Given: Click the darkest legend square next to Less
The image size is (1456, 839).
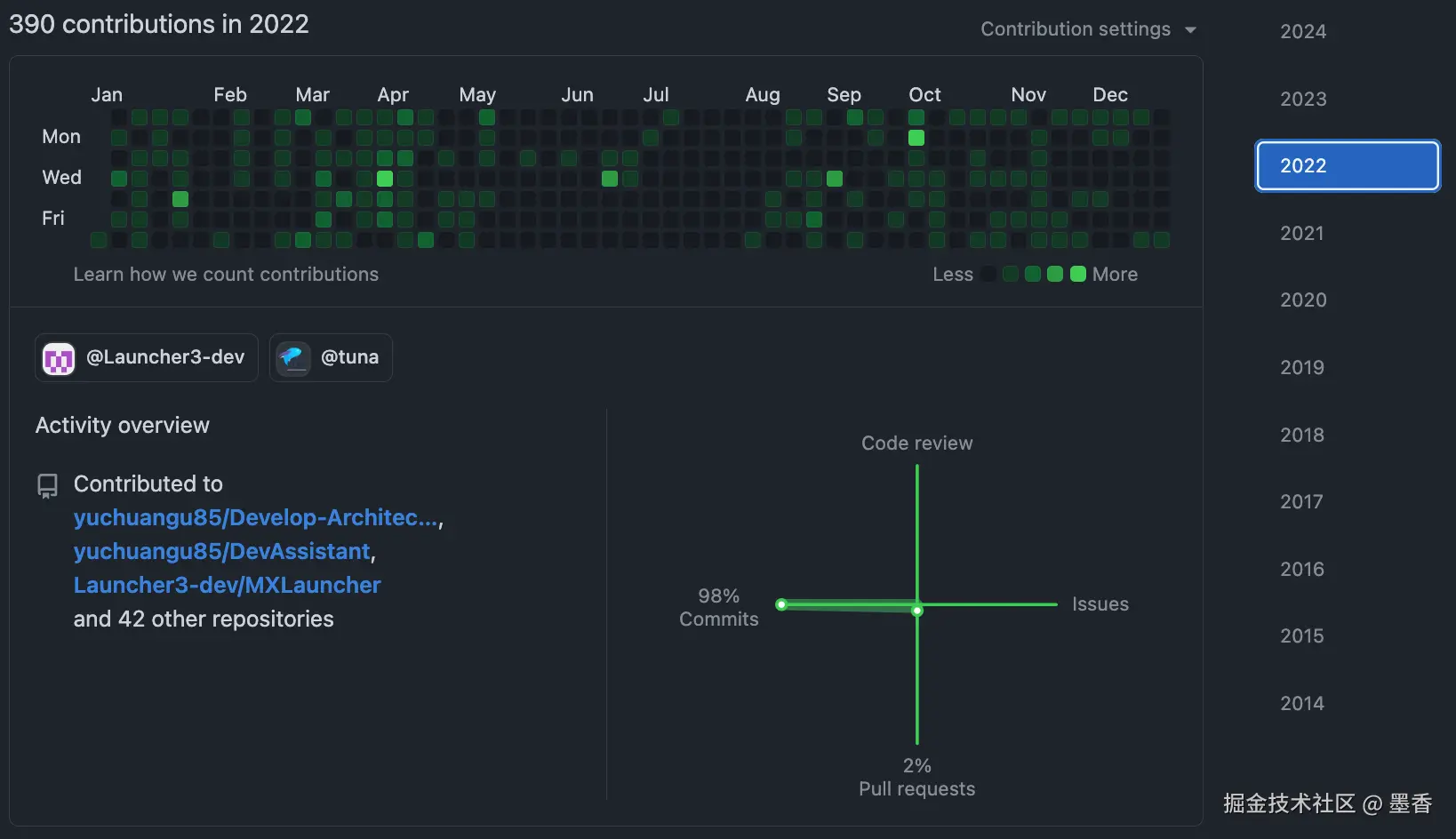Looking at the screenshot, I should click(x=987, y=274).
